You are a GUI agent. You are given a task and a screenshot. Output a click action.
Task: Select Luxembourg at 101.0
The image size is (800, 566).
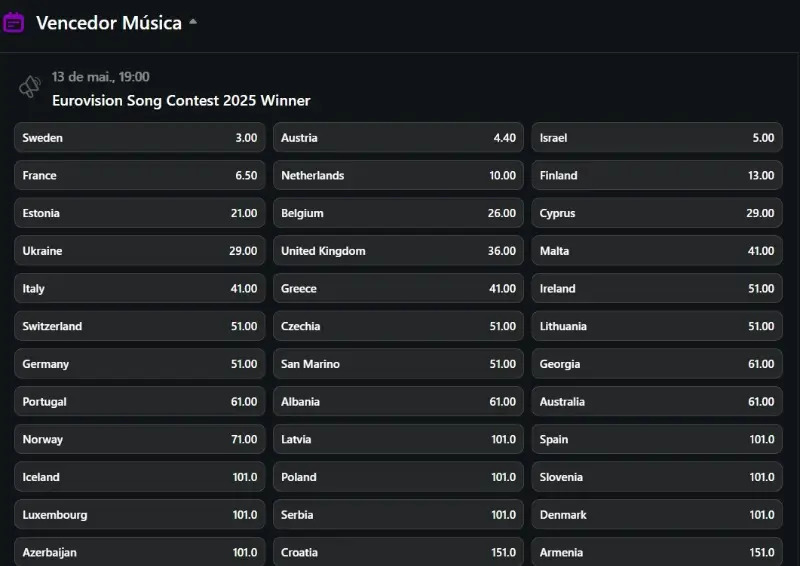(x=140, y=515)
